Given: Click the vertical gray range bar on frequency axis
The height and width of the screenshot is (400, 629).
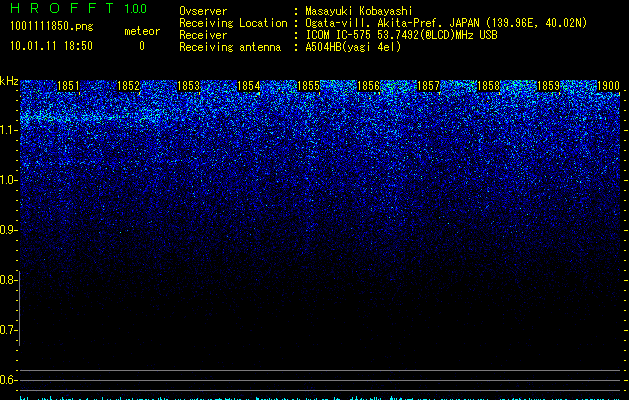Looking at the screenshot, I should (x=20, y=308).
